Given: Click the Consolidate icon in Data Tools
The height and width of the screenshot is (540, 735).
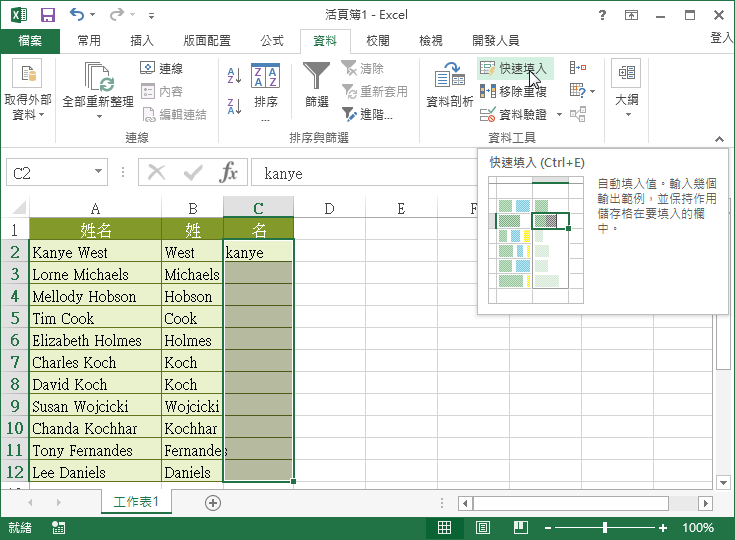Looking at the screenshot, I should point(578,68).
